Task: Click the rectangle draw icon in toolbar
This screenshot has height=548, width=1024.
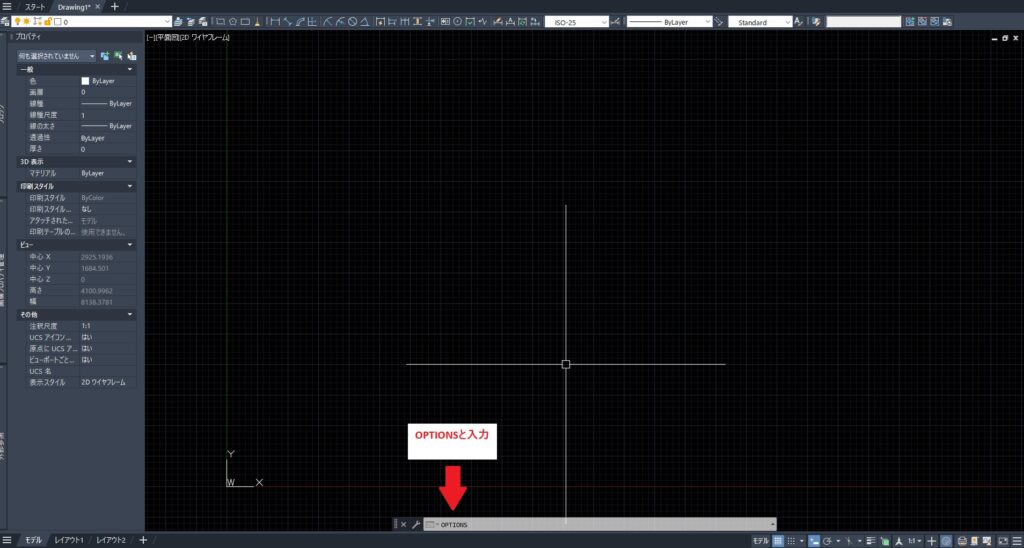Action: point(245,21)
